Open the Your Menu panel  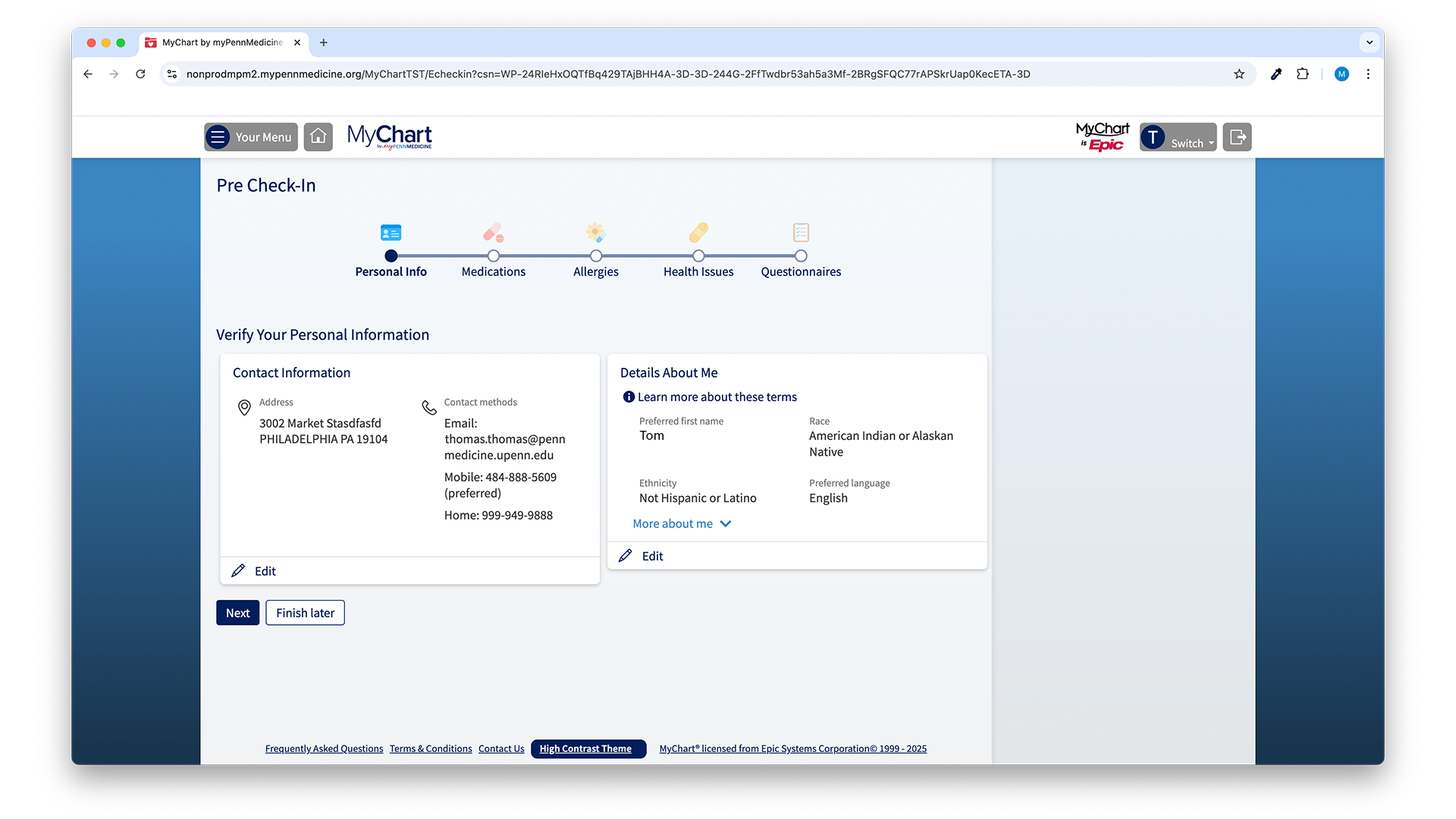(250, 136)
